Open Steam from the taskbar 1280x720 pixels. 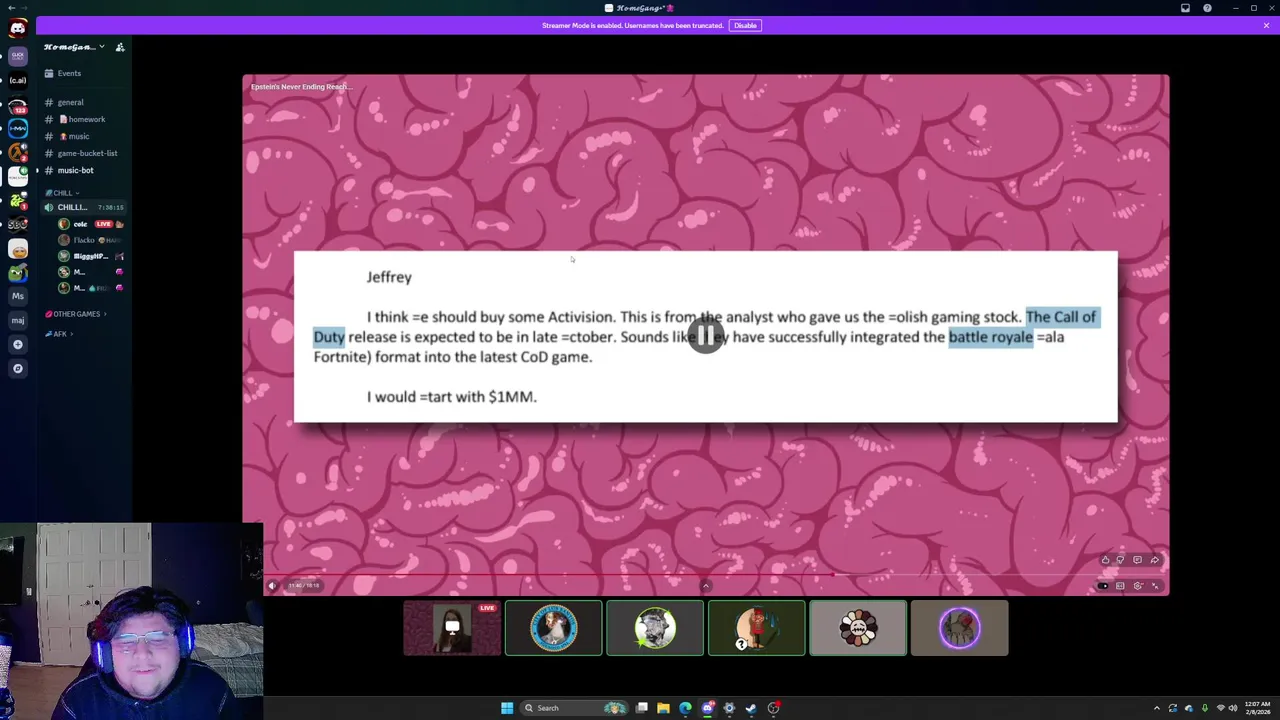coord(751,708)
